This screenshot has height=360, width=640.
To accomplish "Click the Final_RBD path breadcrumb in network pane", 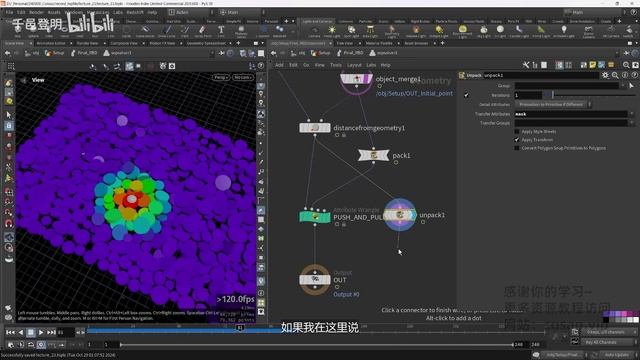I will [x=349, y=53].
